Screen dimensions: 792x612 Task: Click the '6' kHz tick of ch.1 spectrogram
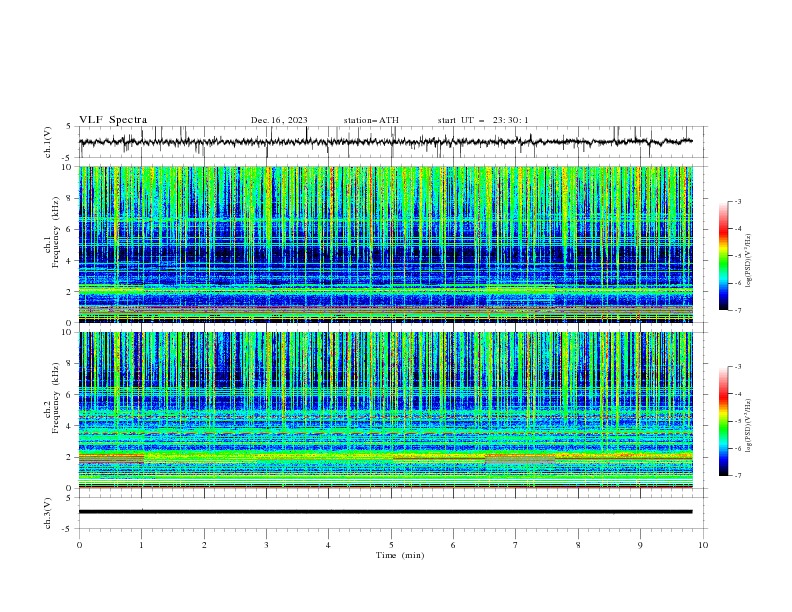(x=71, y=229)
